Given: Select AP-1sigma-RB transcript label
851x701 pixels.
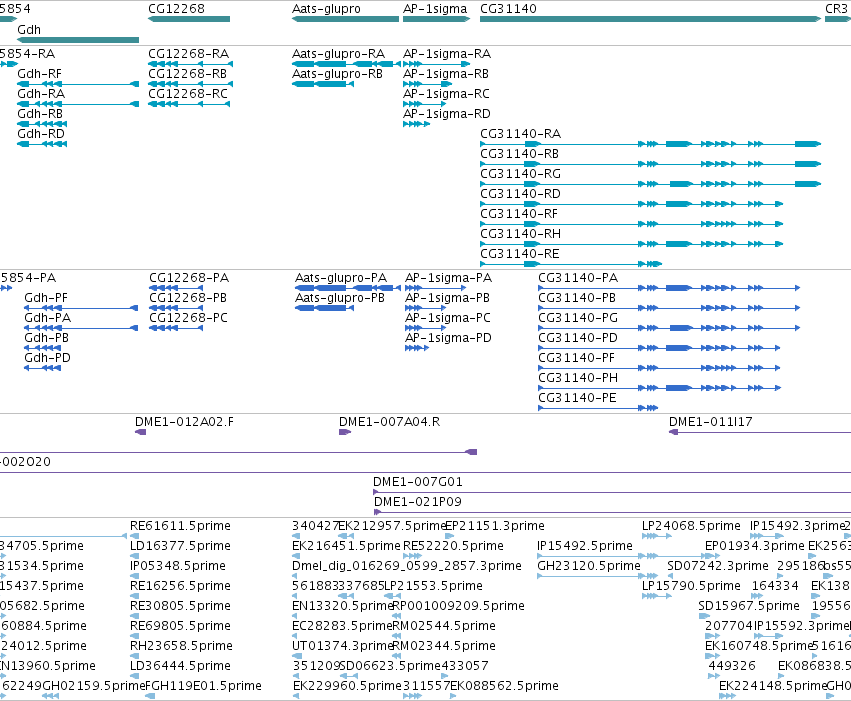Looking at the screenshot, I should pyautogui.click(x=446, y=74).
